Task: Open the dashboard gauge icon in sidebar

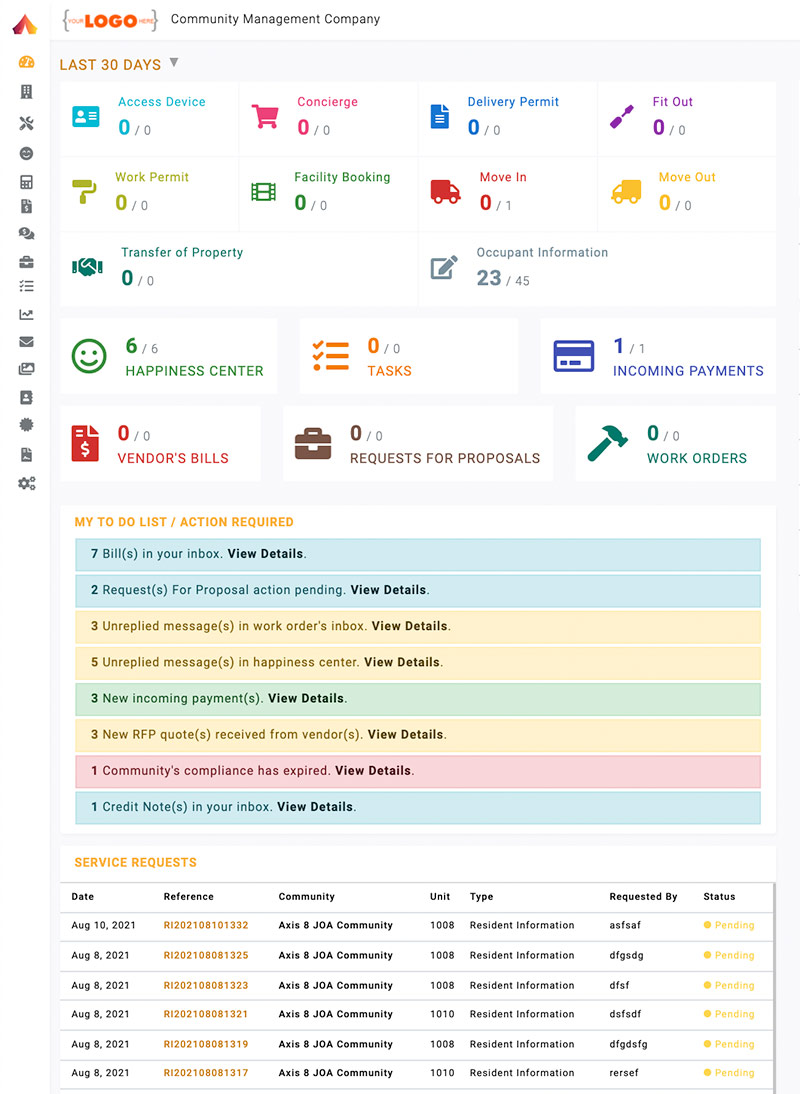Action: point(27,62)
